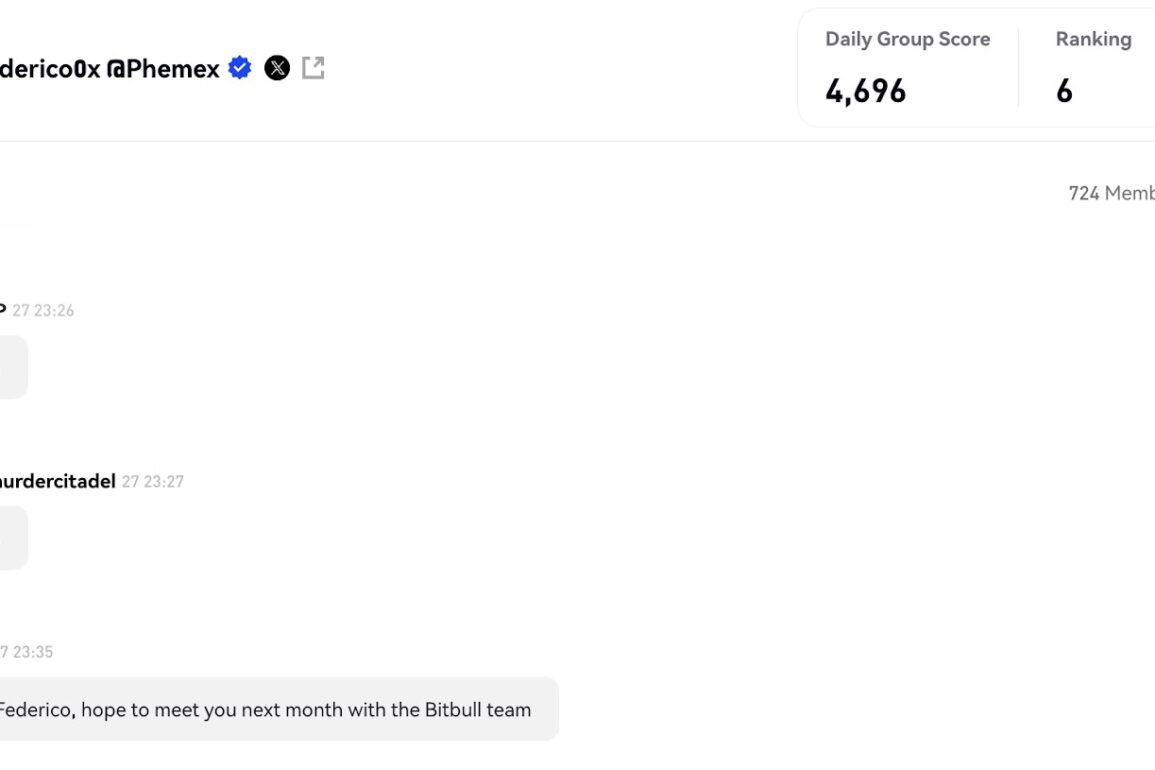1155x770 pixels.
Task: Click the 27 23:26 message timestamp
Action: [43, 311]
